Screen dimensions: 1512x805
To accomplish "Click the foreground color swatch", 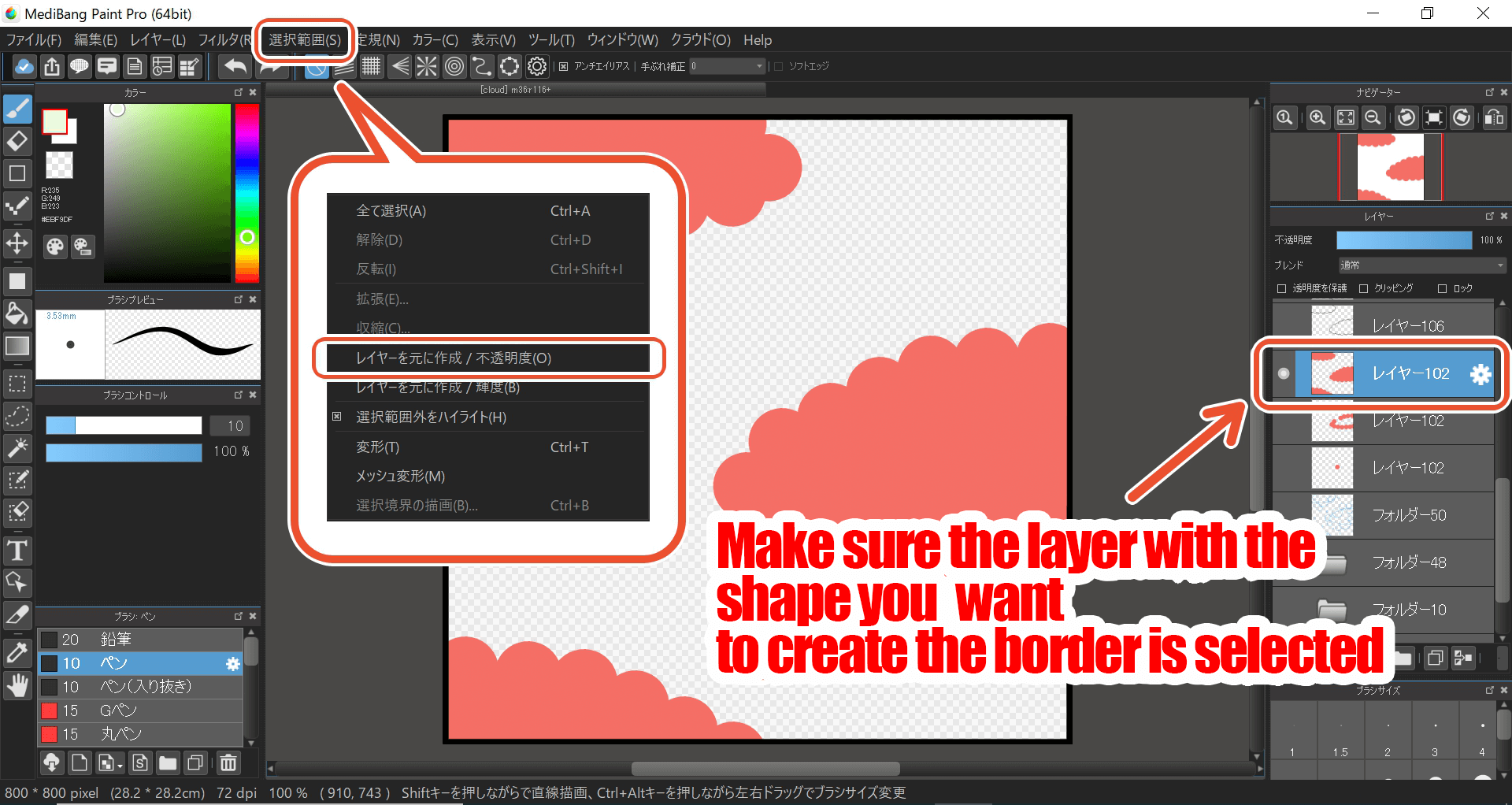I will pos(54,122).
